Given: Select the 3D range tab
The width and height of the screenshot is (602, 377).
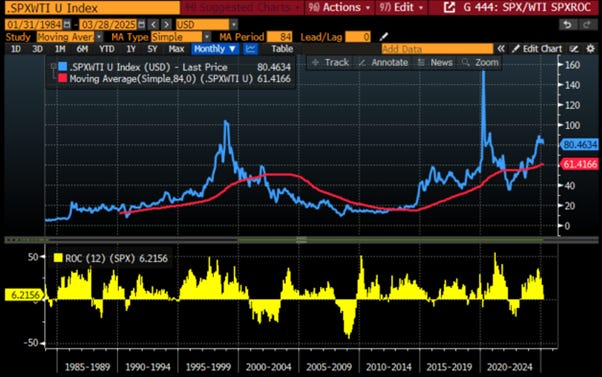Looking at the screenshot, I should (37, 49).
